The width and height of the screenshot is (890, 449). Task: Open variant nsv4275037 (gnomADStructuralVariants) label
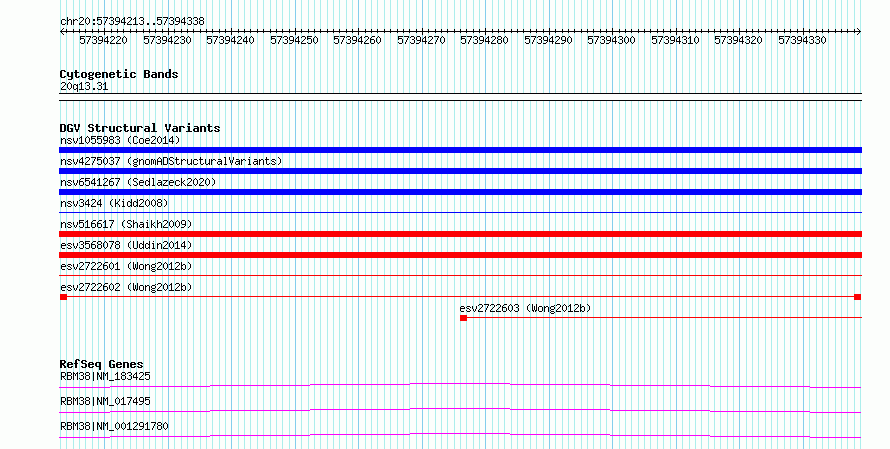click(171, 161)
